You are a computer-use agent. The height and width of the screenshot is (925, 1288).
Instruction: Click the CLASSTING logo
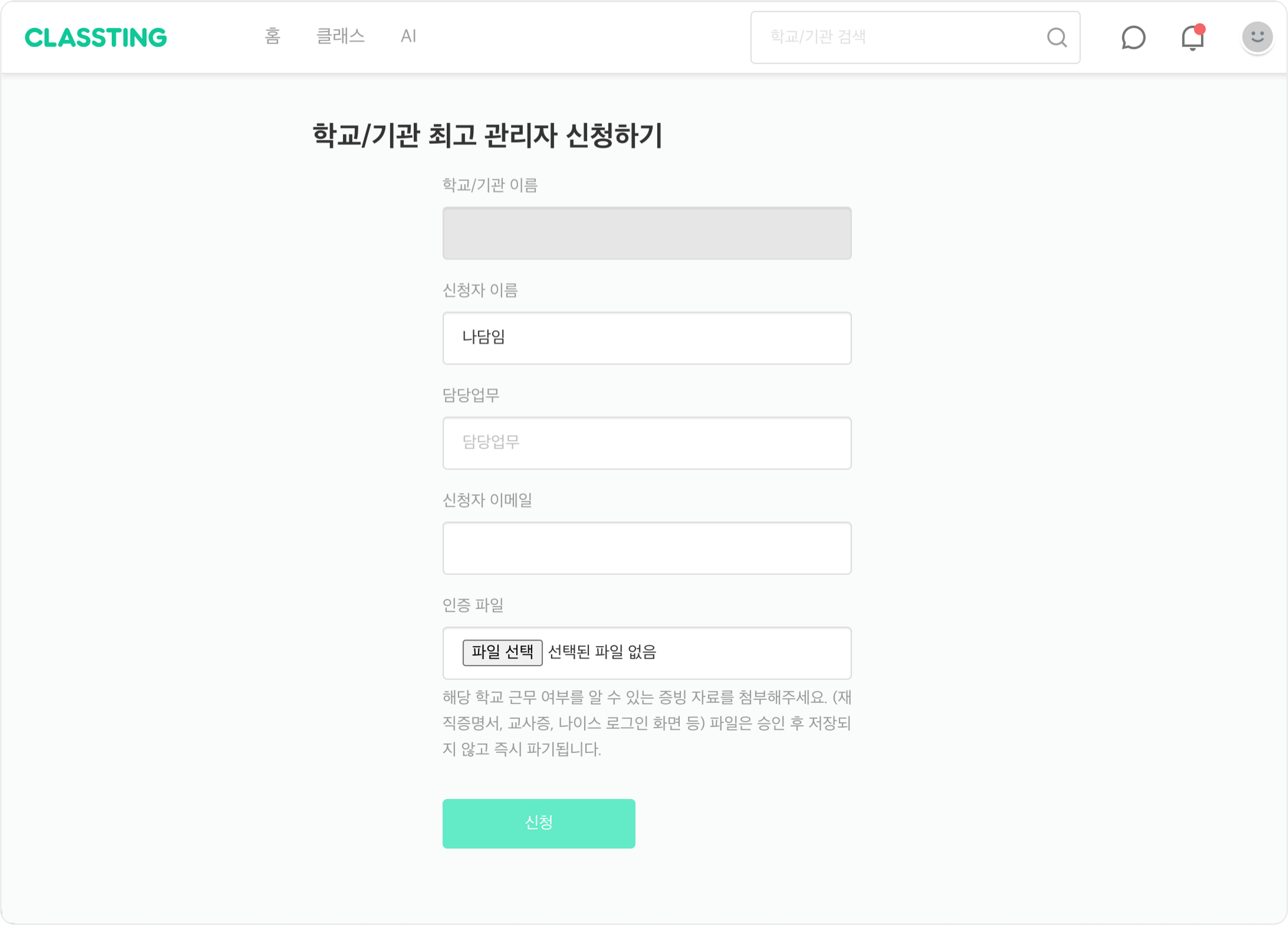coord(96,37)
